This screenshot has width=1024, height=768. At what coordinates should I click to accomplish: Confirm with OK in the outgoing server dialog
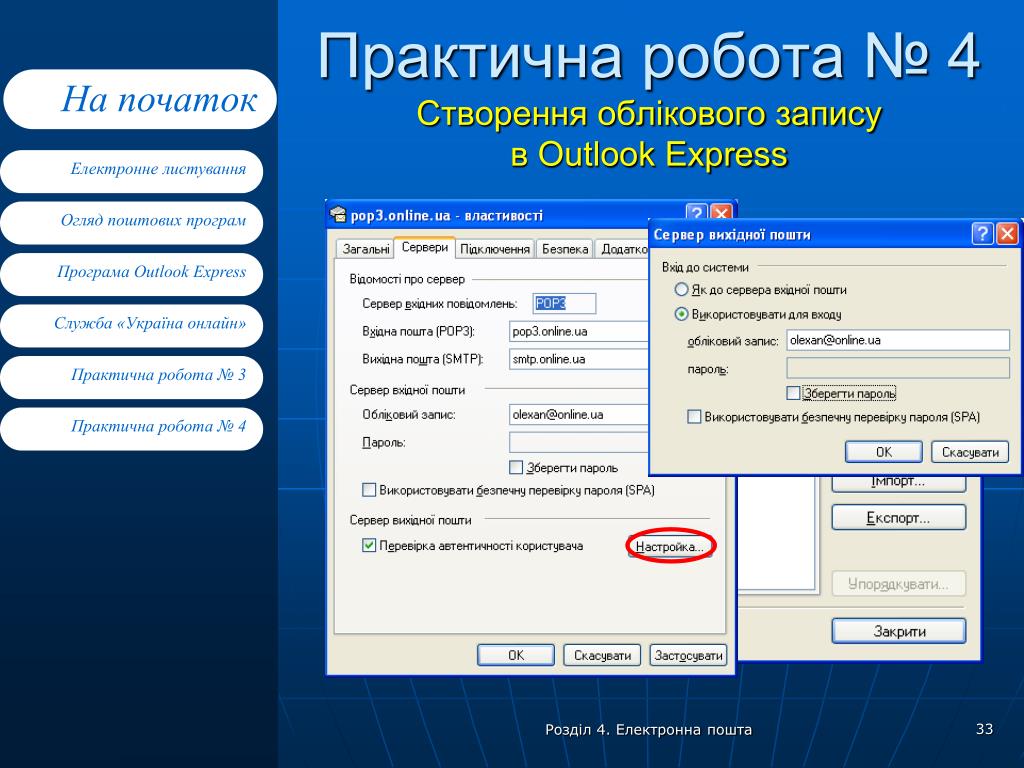point(884,452)
